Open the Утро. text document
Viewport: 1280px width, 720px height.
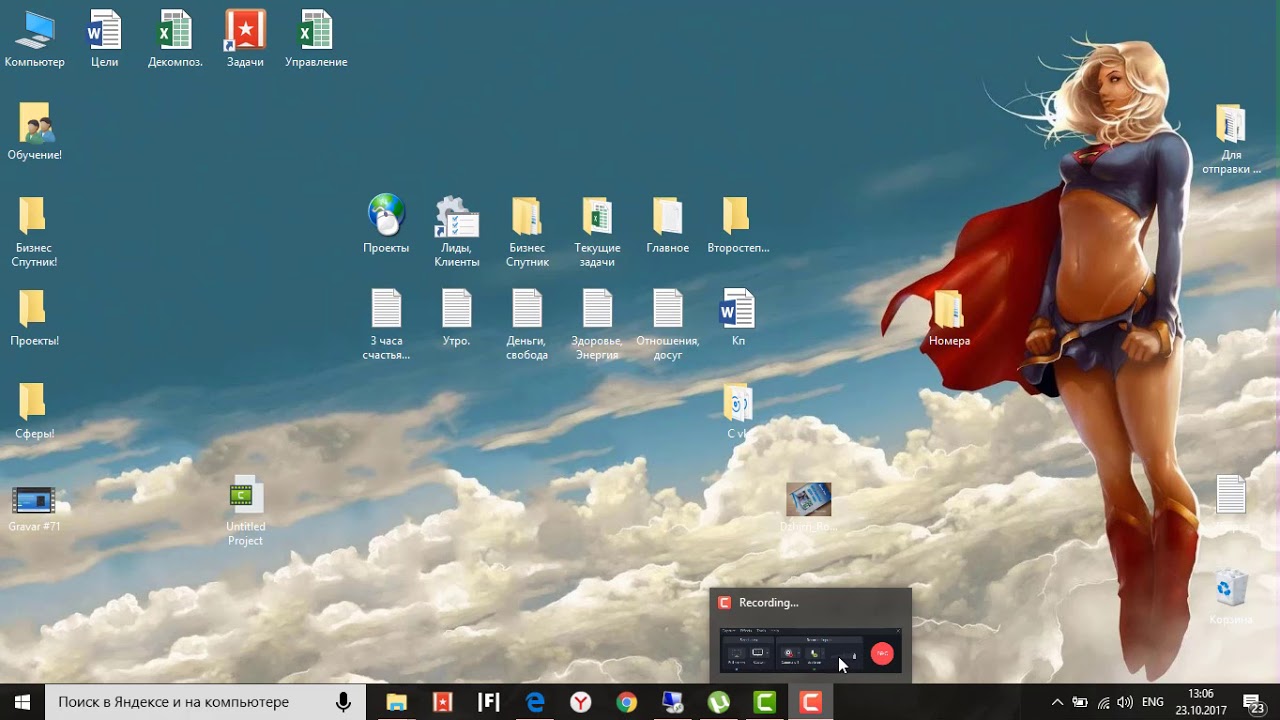[457, 317]
